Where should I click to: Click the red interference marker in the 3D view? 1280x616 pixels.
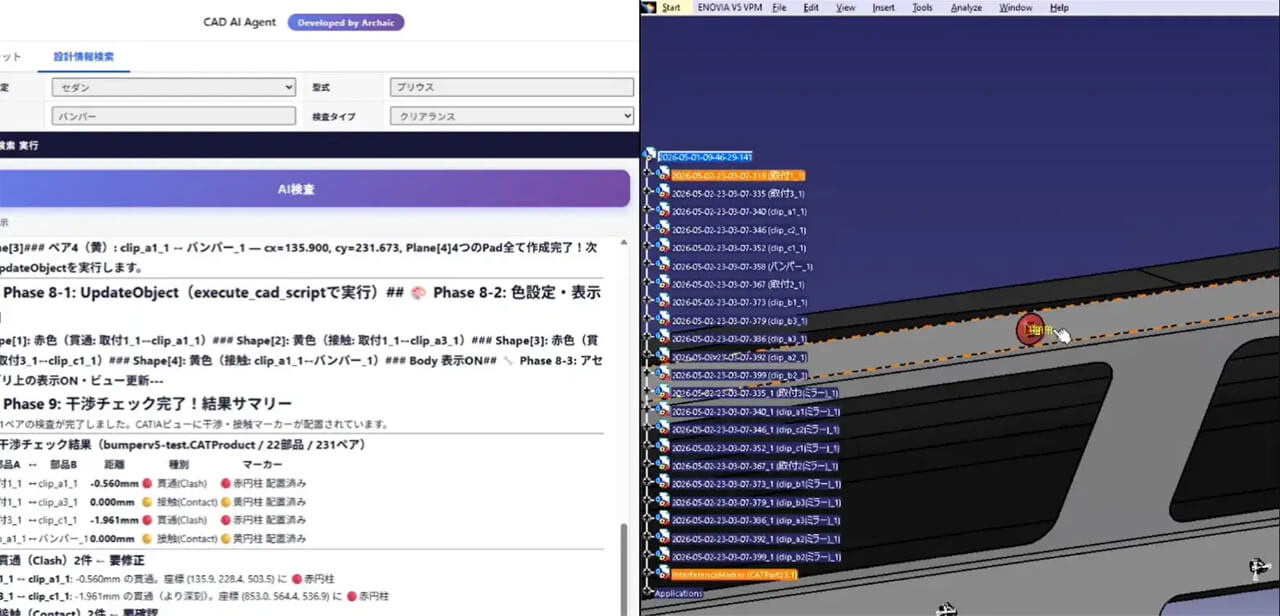(1030, 330)
